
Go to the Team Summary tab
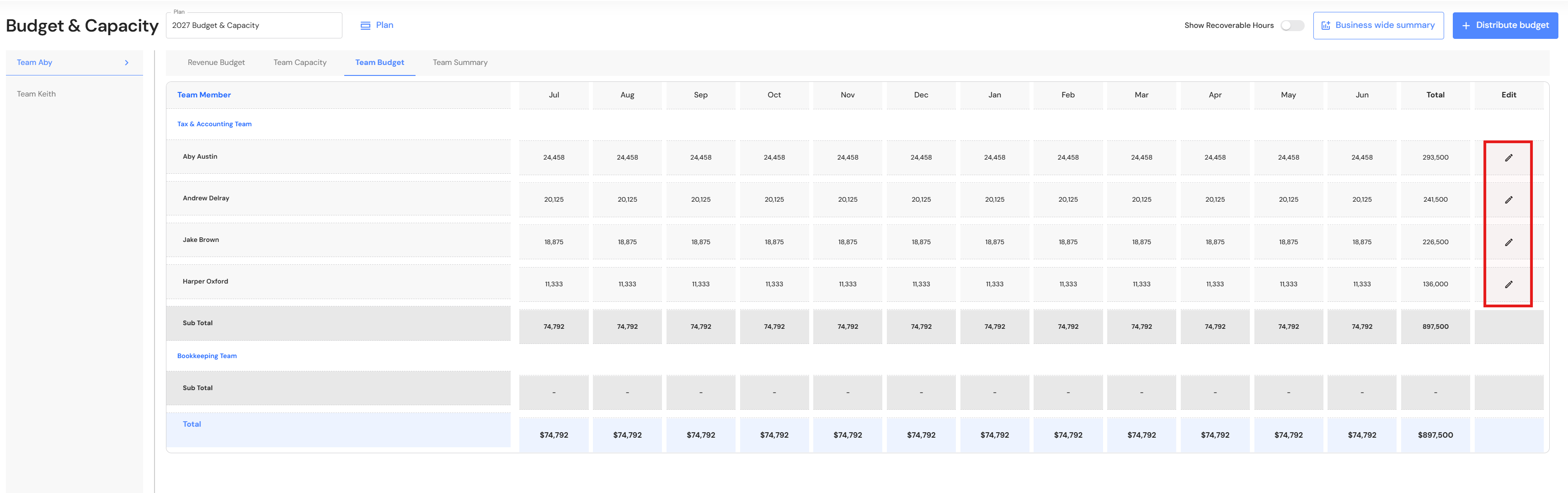point(460,63)
